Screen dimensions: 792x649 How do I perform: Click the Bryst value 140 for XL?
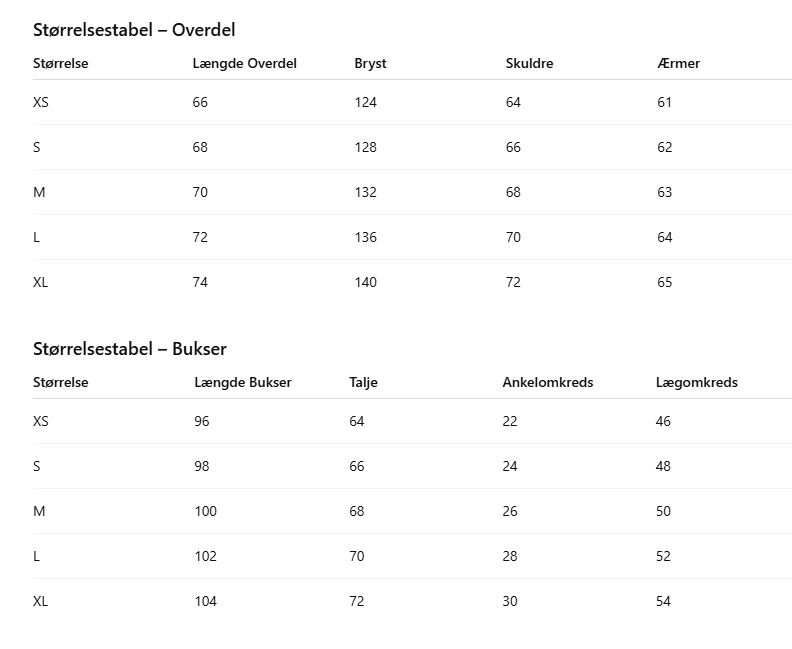366,283
